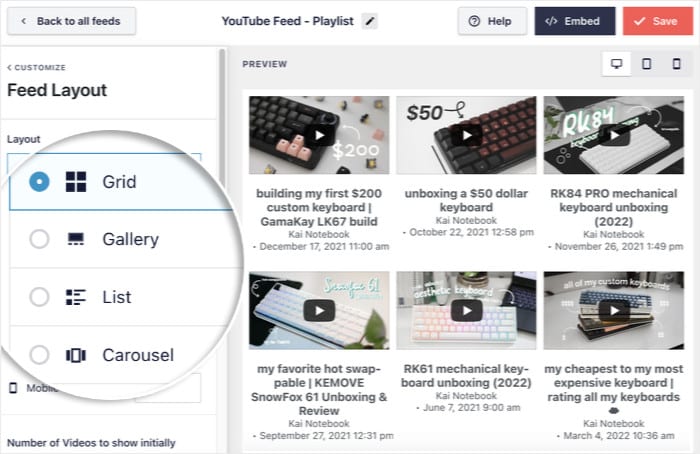Click the List layout icon
The image size is (700, 454).
[x=76, y=297]
